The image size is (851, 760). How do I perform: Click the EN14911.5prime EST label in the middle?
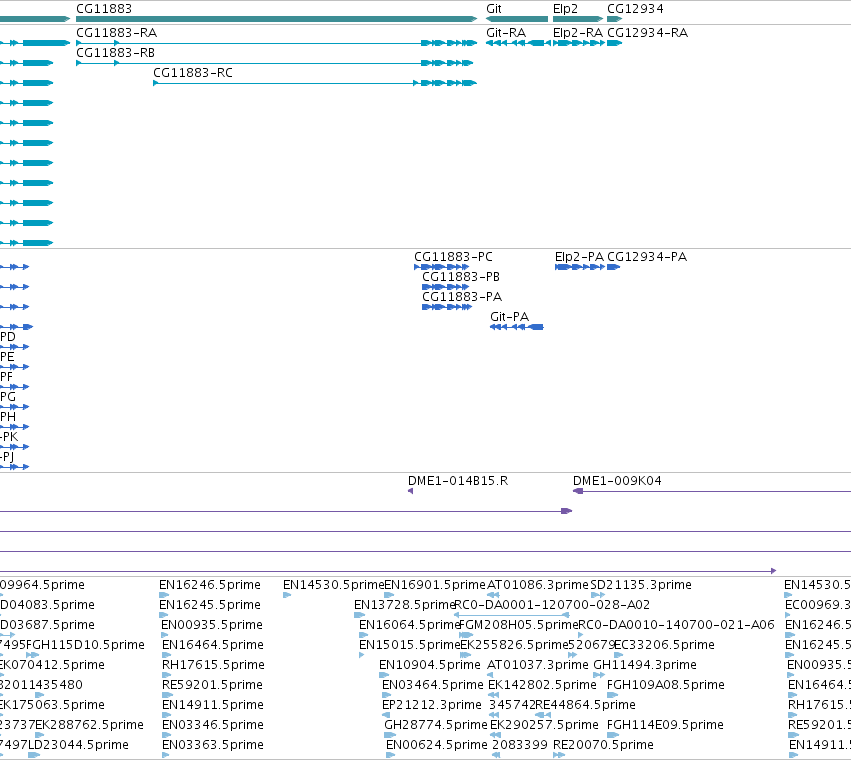click(x=213, y=705)
